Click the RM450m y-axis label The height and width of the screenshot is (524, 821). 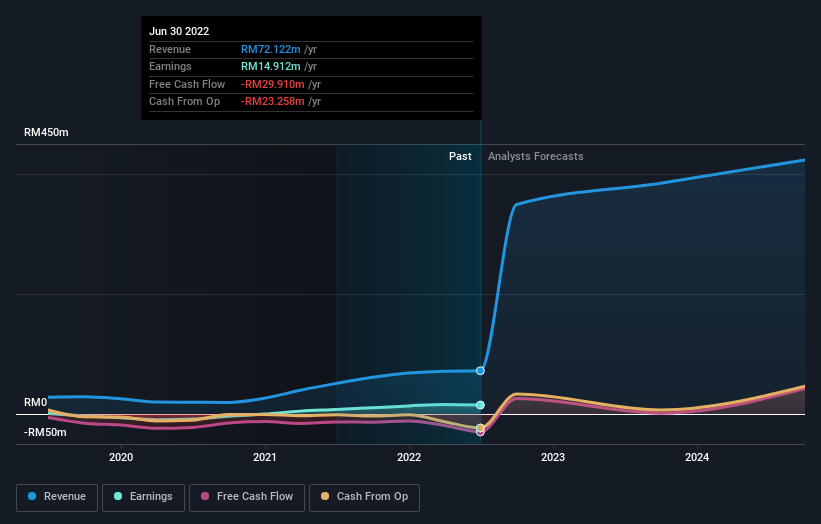pyautogui.click(x=46, y=132)
